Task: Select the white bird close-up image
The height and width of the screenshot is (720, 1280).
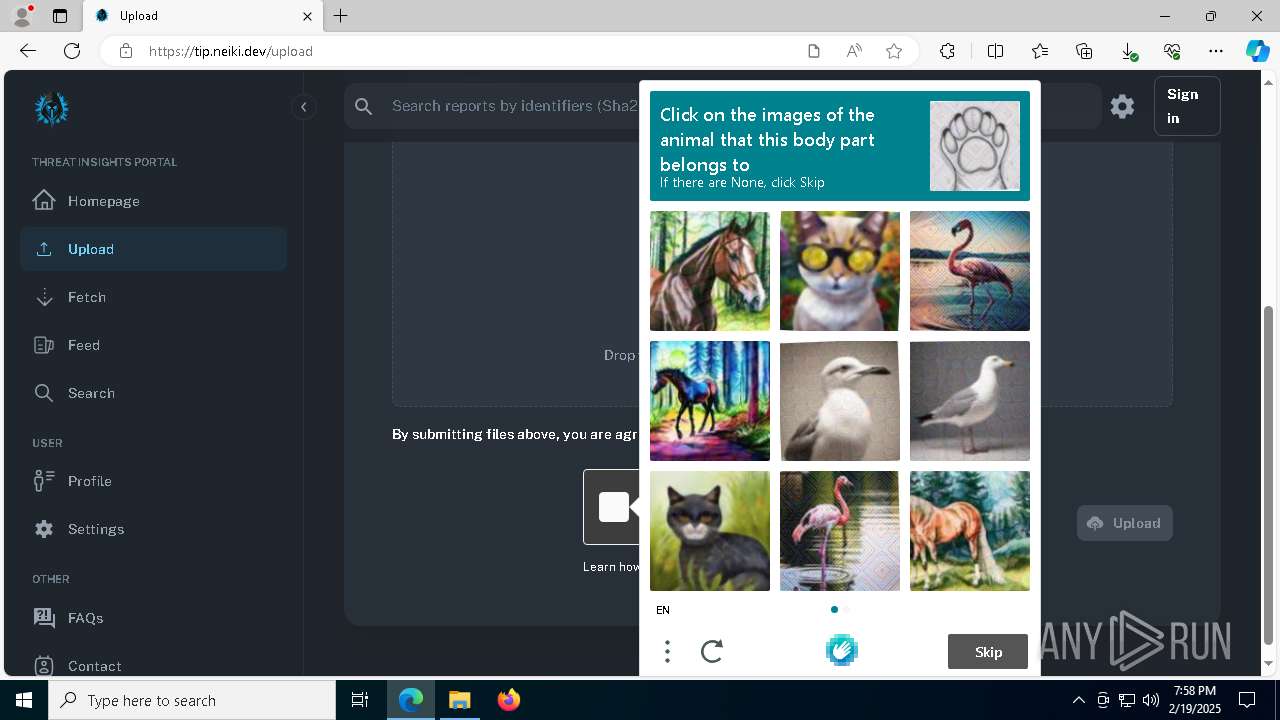Action: (x=840, y=401)
